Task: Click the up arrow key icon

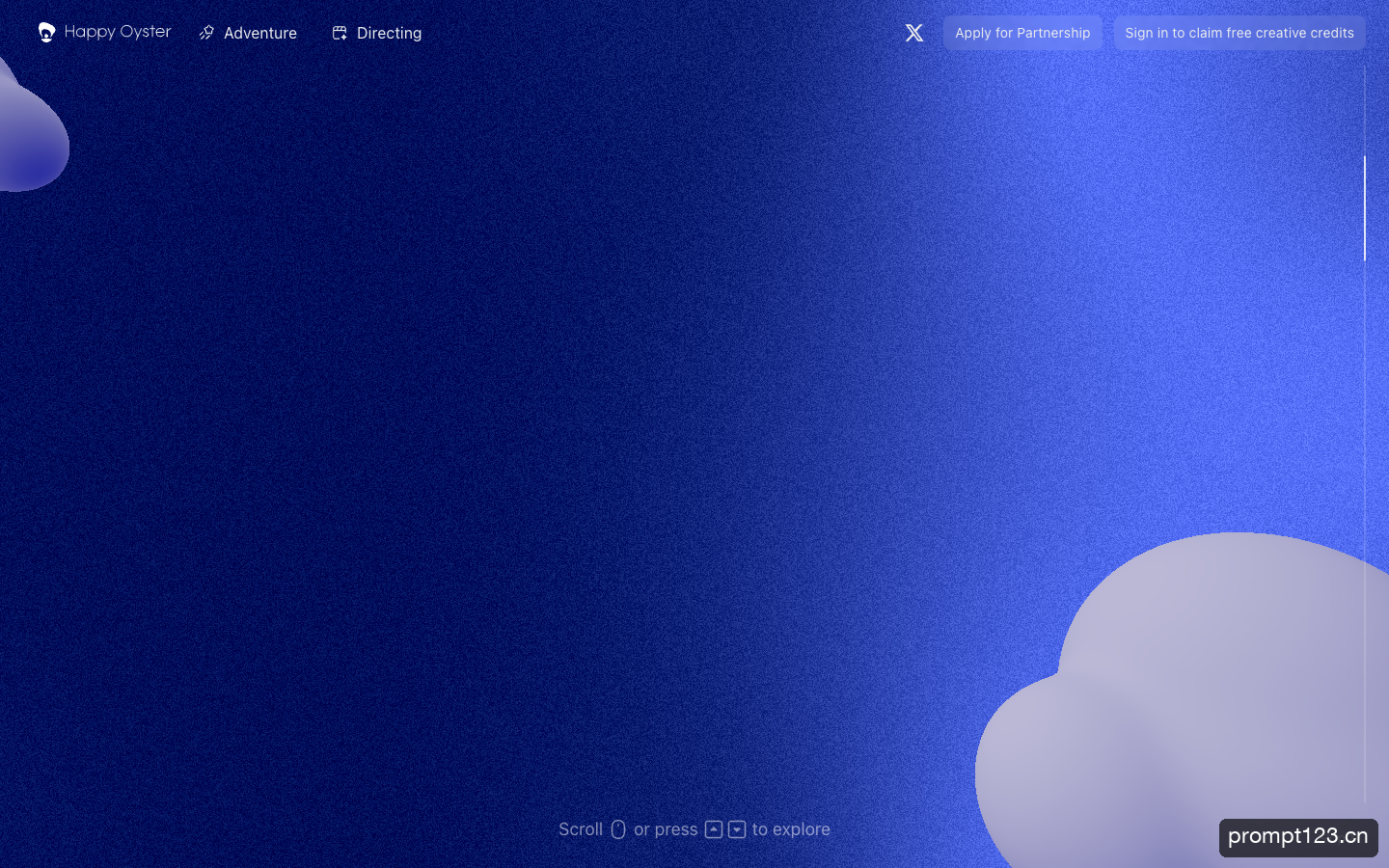Action: [714, 829]
